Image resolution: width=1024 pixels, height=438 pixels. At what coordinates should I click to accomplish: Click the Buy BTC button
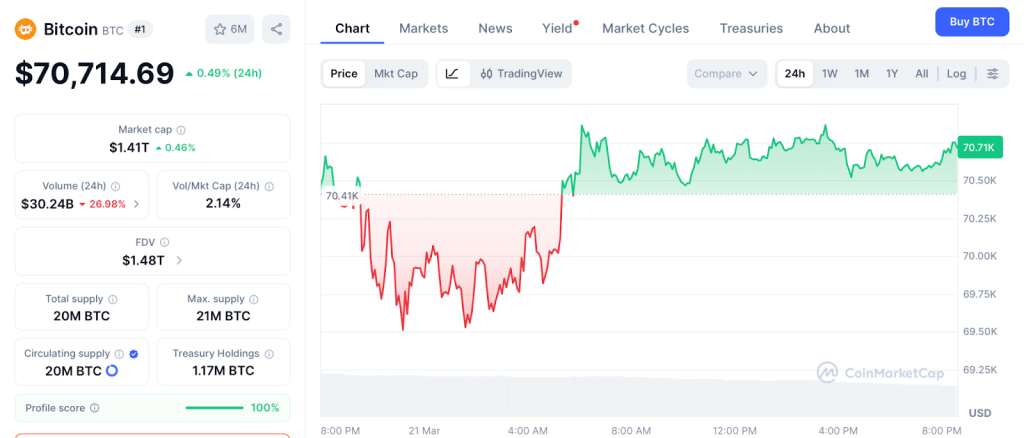971,22
